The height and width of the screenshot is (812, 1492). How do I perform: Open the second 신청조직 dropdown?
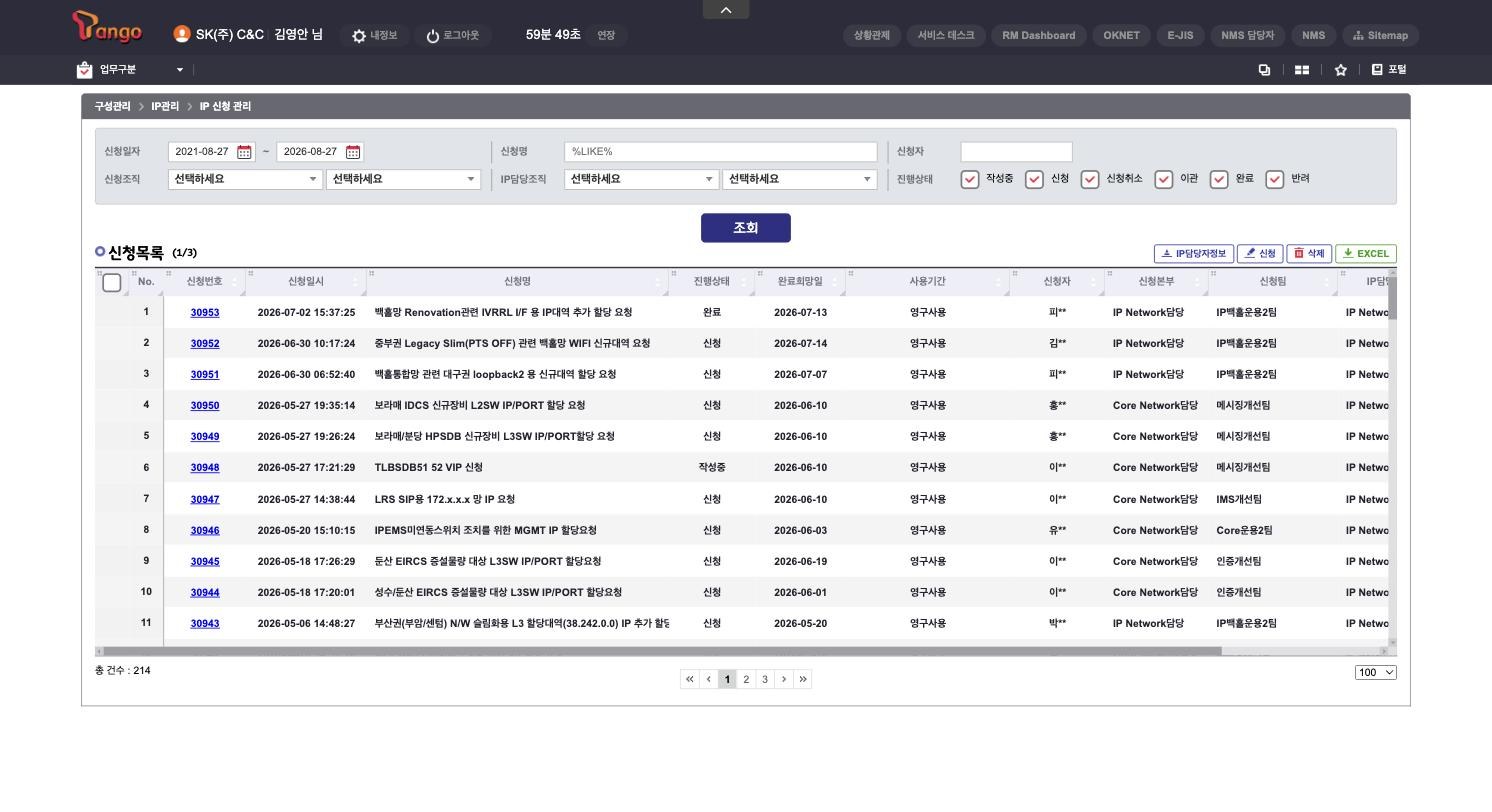(403, 179)
